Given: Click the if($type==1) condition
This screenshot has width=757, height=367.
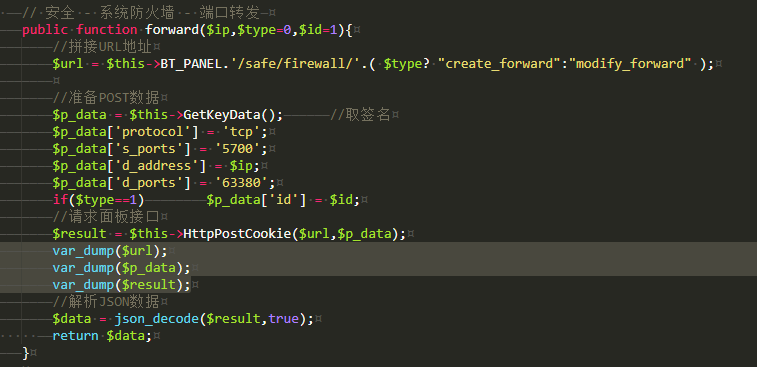Looking at the screenshot, I should pos(98,200).
